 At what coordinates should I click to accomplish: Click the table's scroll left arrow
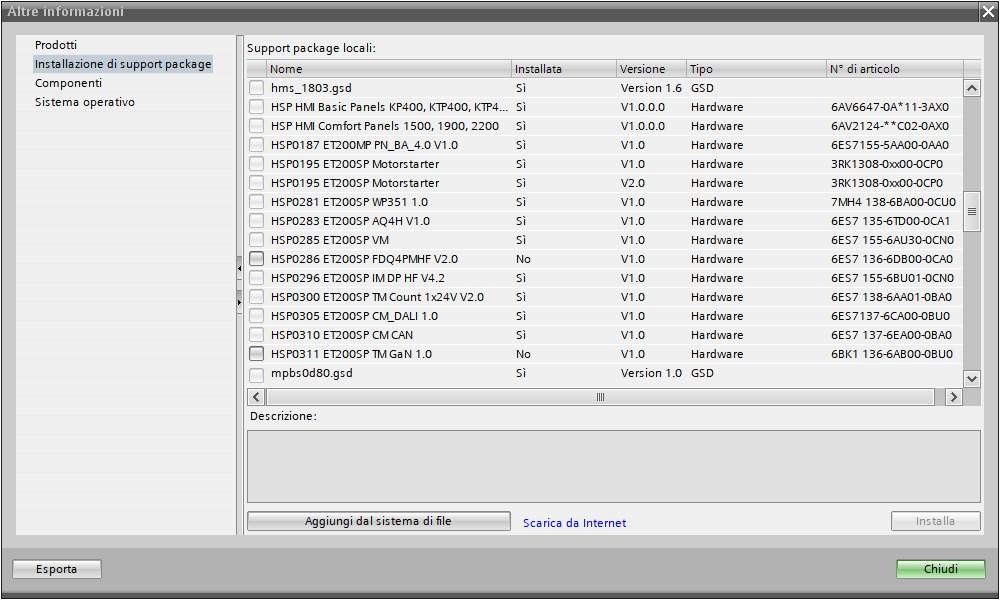[256, 397]
